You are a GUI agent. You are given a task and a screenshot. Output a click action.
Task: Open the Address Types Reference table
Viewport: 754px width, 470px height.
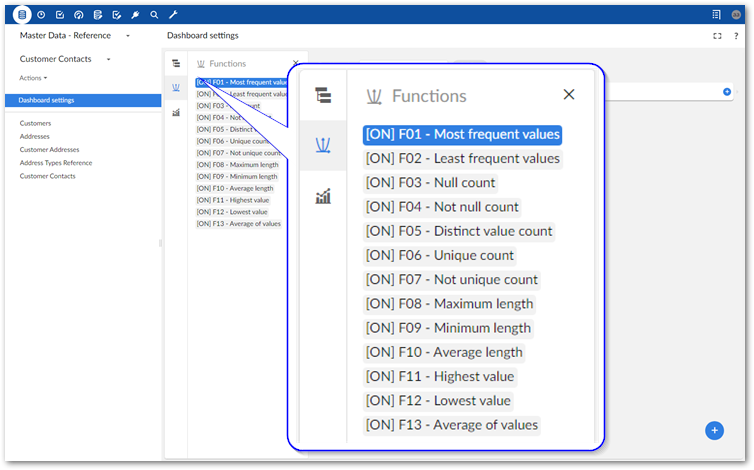56,163
